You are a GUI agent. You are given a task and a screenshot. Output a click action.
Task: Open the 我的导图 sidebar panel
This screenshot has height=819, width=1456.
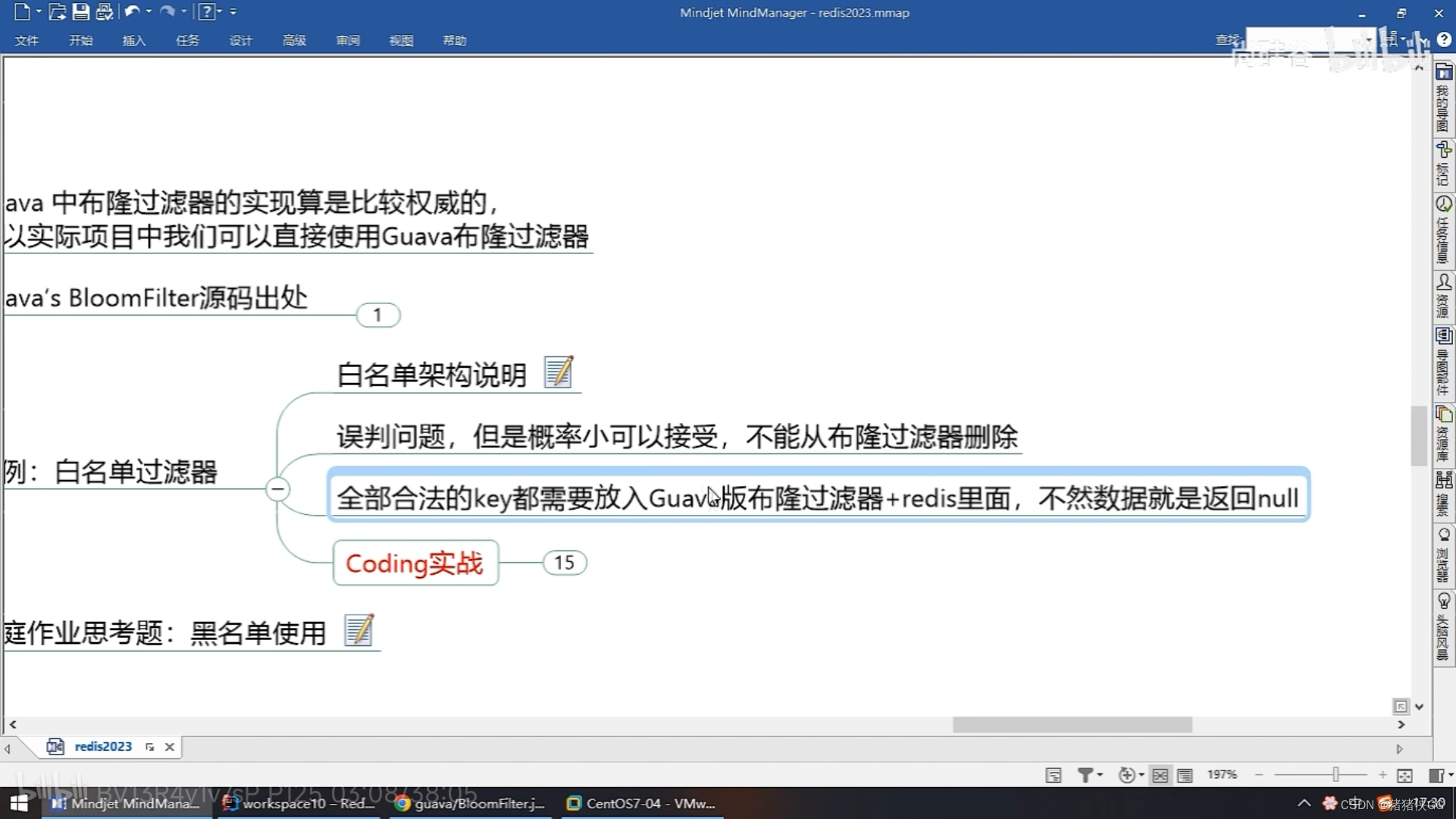point(1443,99)
